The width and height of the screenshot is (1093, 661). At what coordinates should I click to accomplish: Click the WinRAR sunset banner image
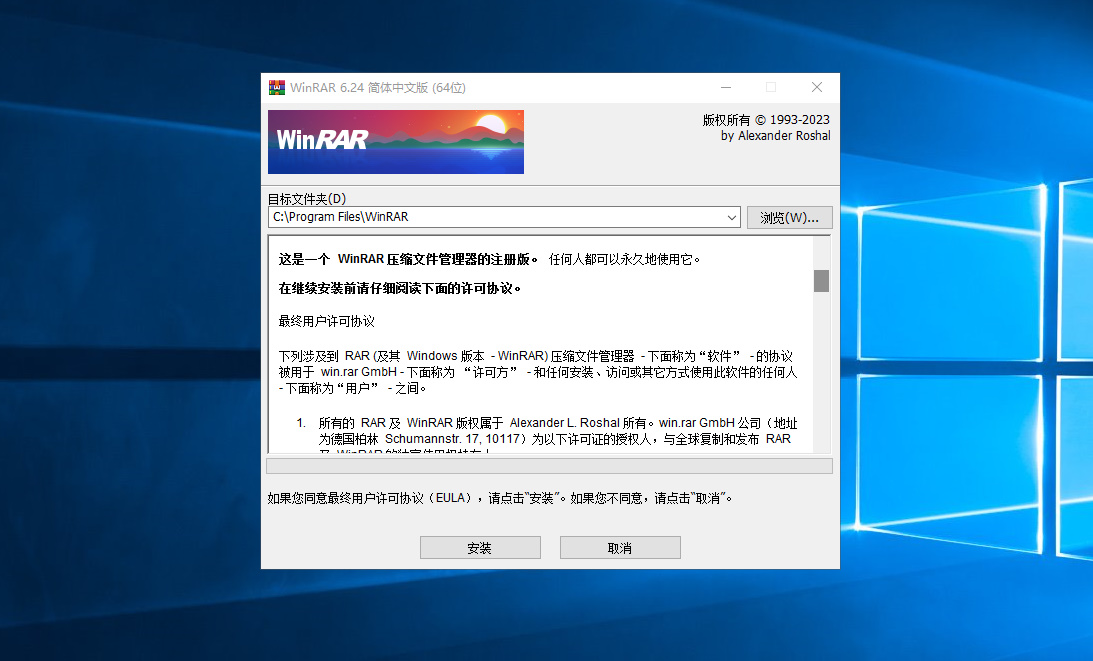coord(396,142)
